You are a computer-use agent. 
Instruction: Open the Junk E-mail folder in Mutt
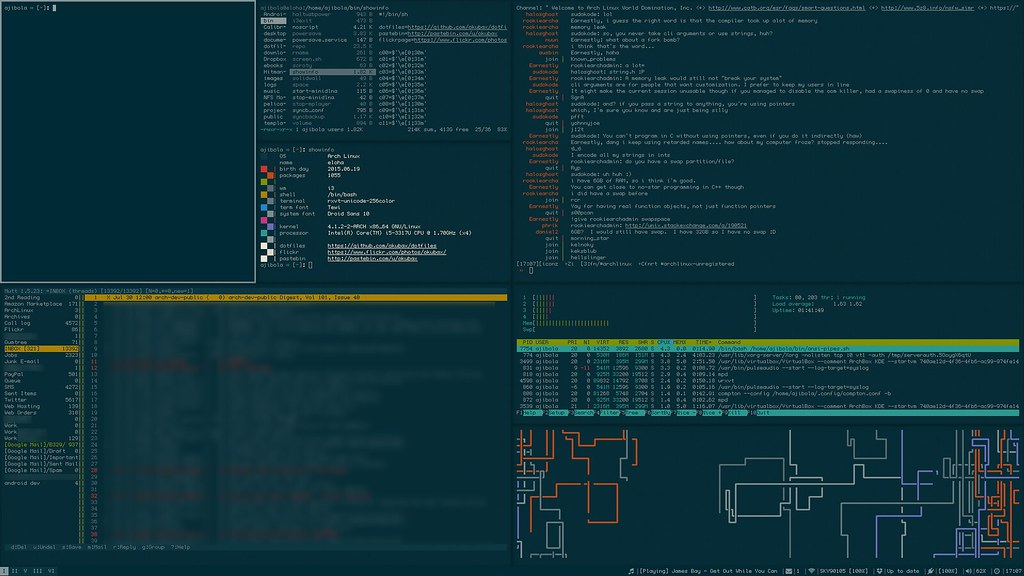(x=41, y=361)
